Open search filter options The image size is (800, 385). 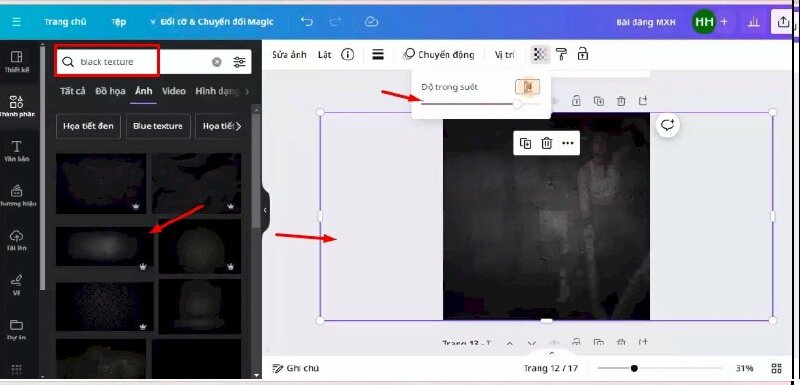239,62
